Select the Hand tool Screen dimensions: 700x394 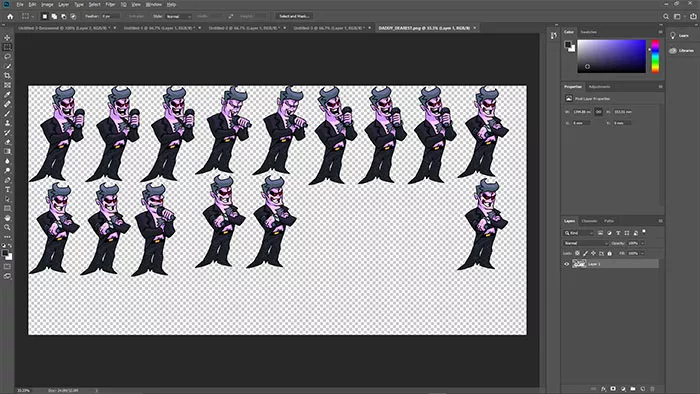pos(7,218)
